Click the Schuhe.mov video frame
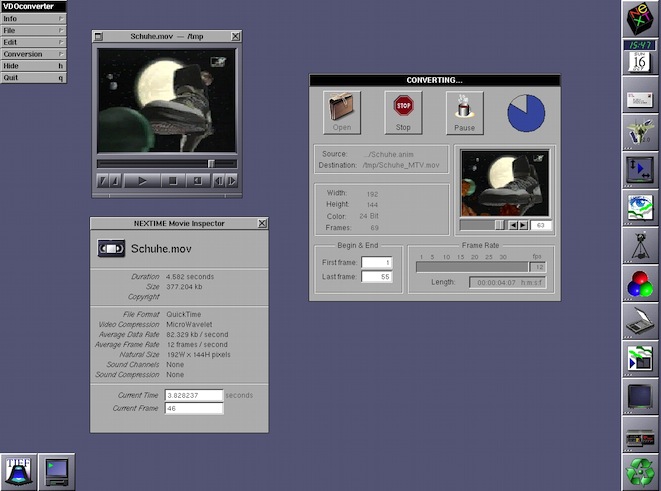The height and width of the screenshot is (491, 661). 167,100
